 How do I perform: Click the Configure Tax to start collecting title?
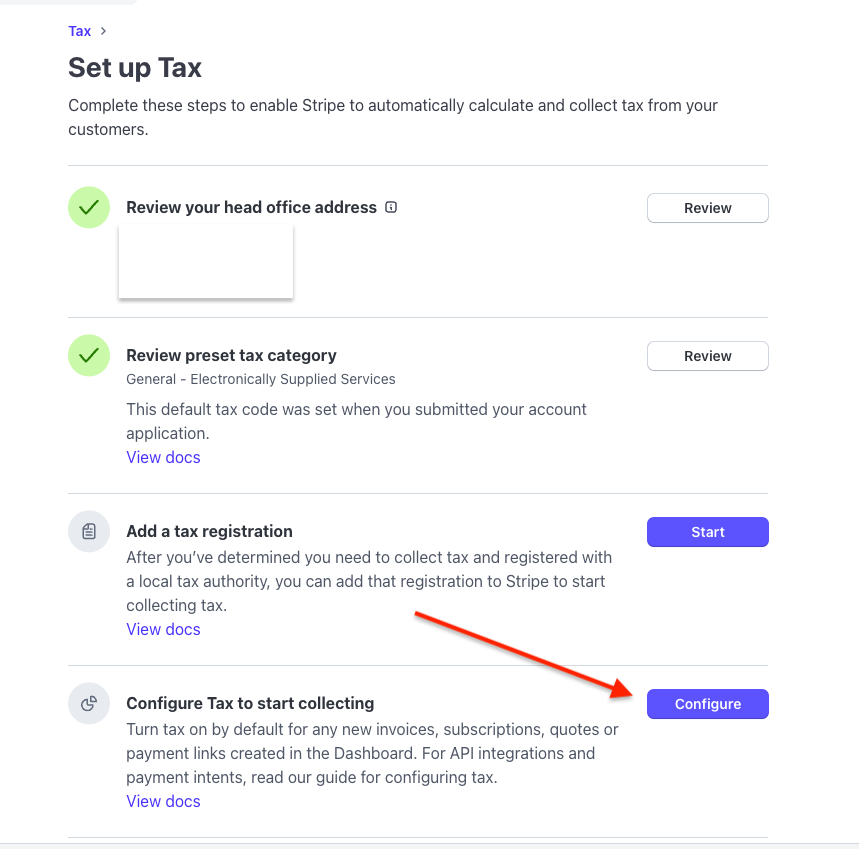tap(250, 703)
